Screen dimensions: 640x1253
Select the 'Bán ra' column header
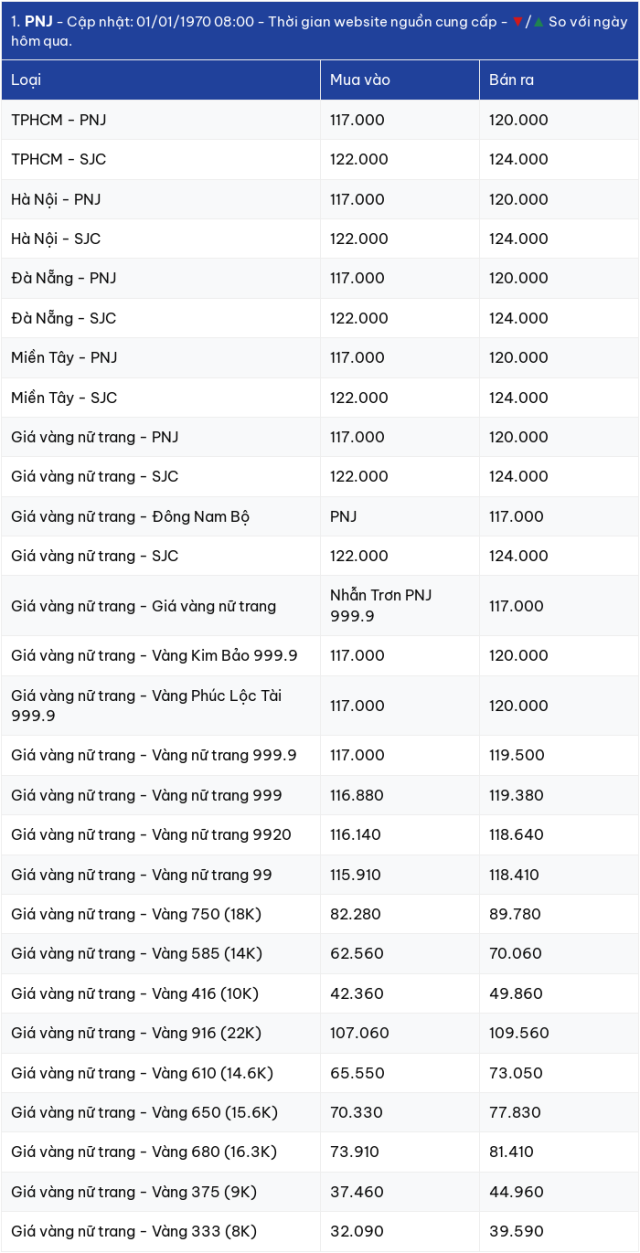point(512,80)
